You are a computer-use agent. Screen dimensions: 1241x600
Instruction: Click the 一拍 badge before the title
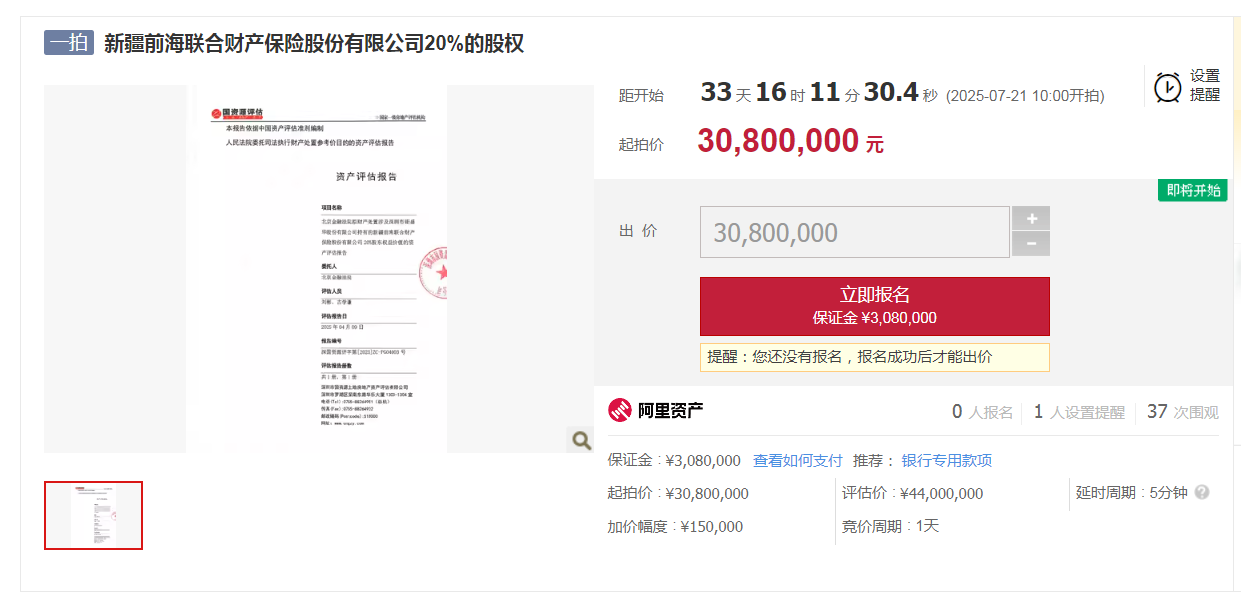(68, 43)
